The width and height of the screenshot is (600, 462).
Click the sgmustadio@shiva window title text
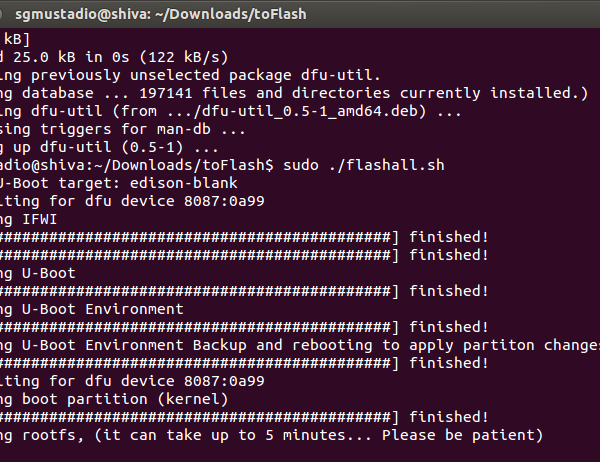click(x=161, y=15)
